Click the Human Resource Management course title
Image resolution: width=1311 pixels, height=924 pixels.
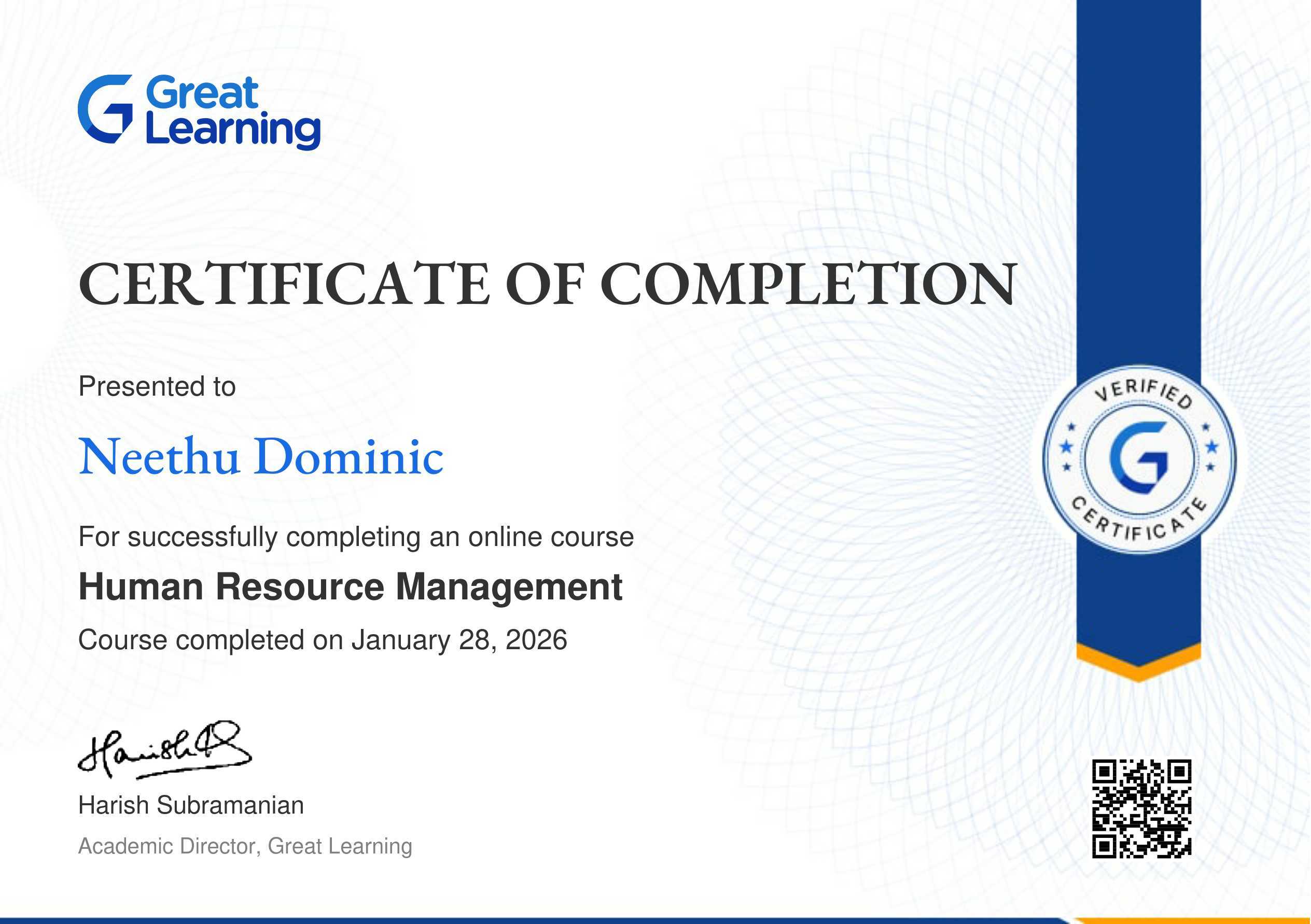coord(350,587)
